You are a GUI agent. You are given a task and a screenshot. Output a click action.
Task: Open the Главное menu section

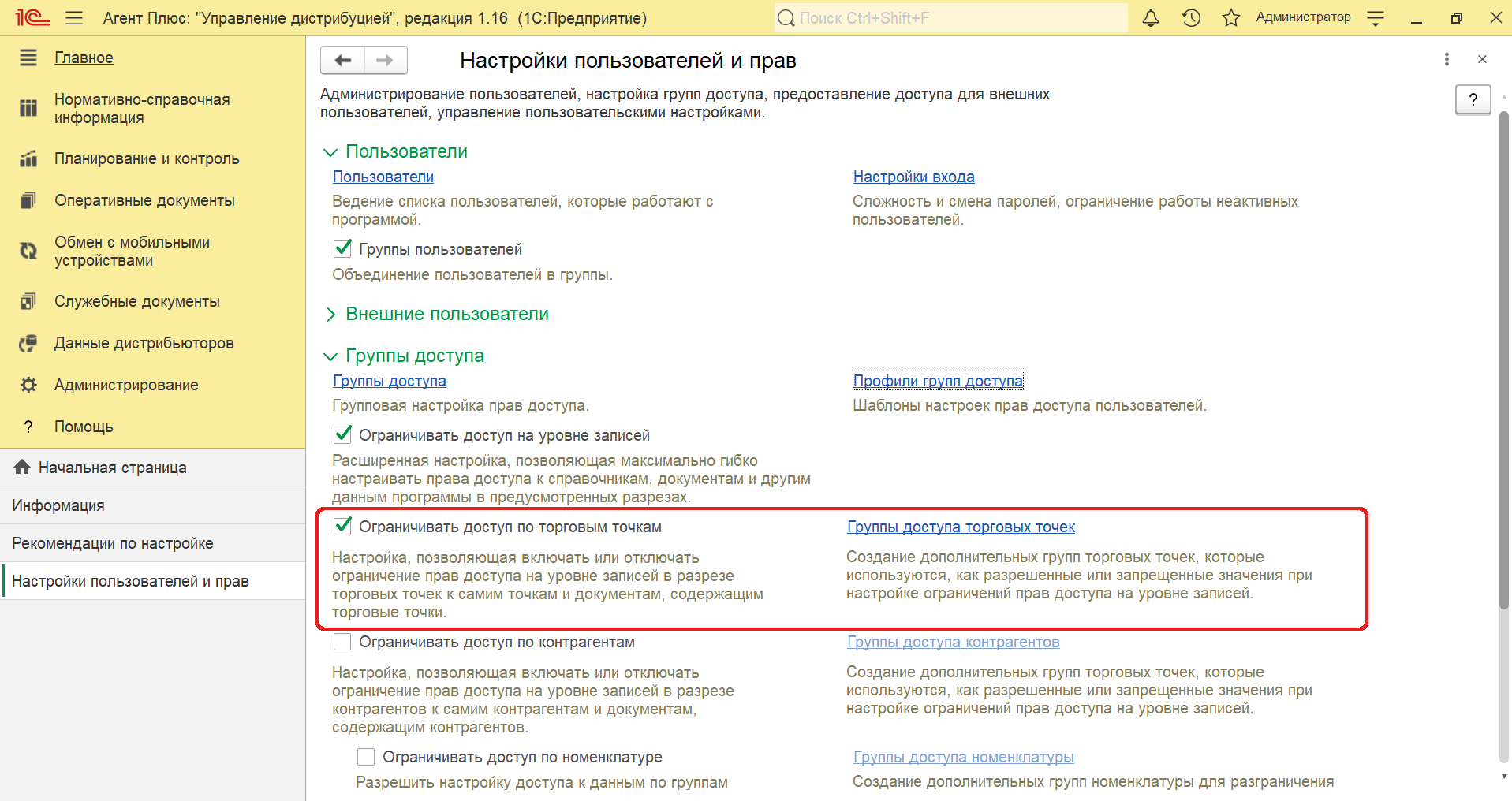tap(84, 58)
